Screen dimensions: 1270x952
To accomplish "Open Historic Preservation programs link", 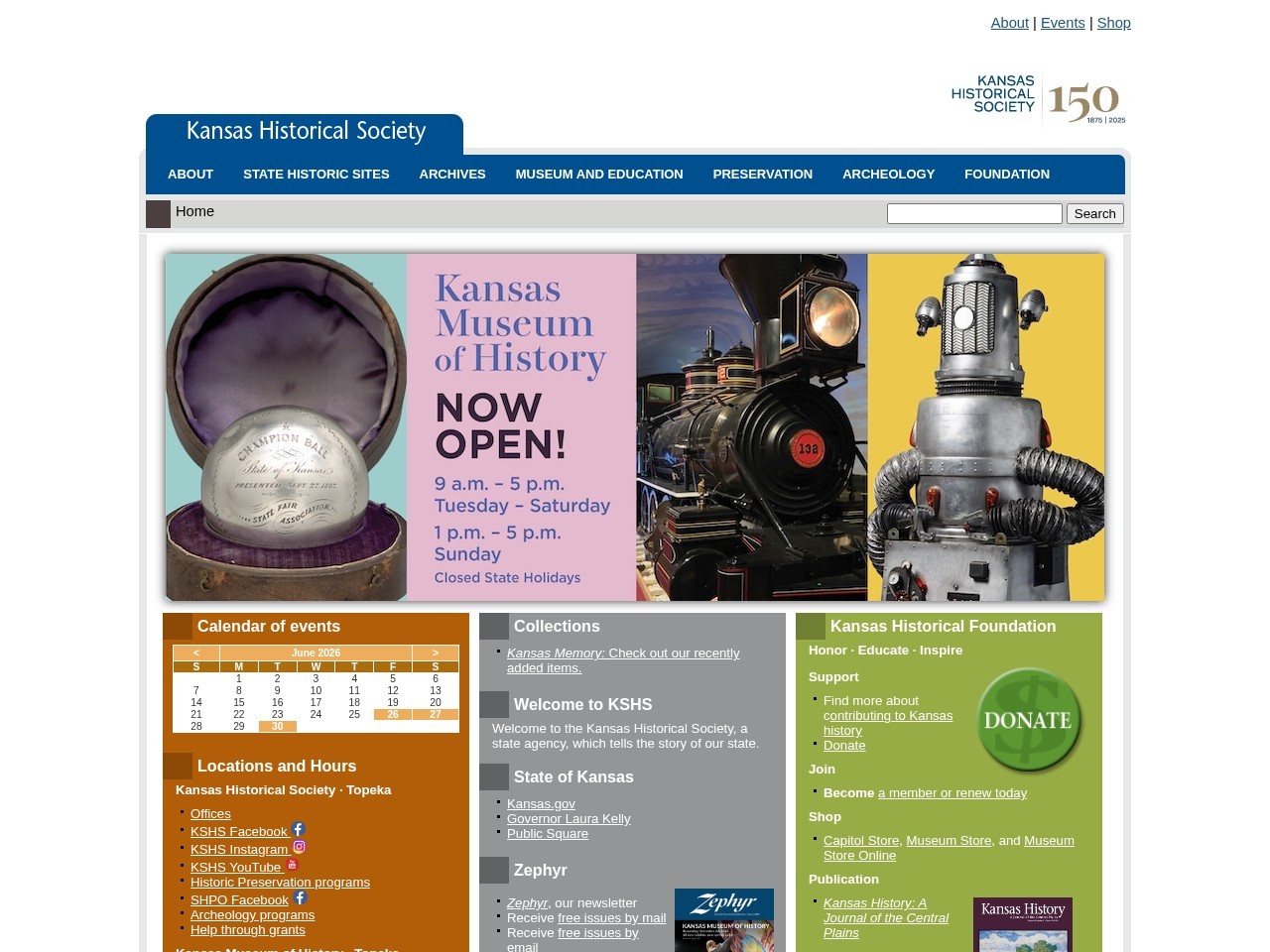I will (280, 883).
